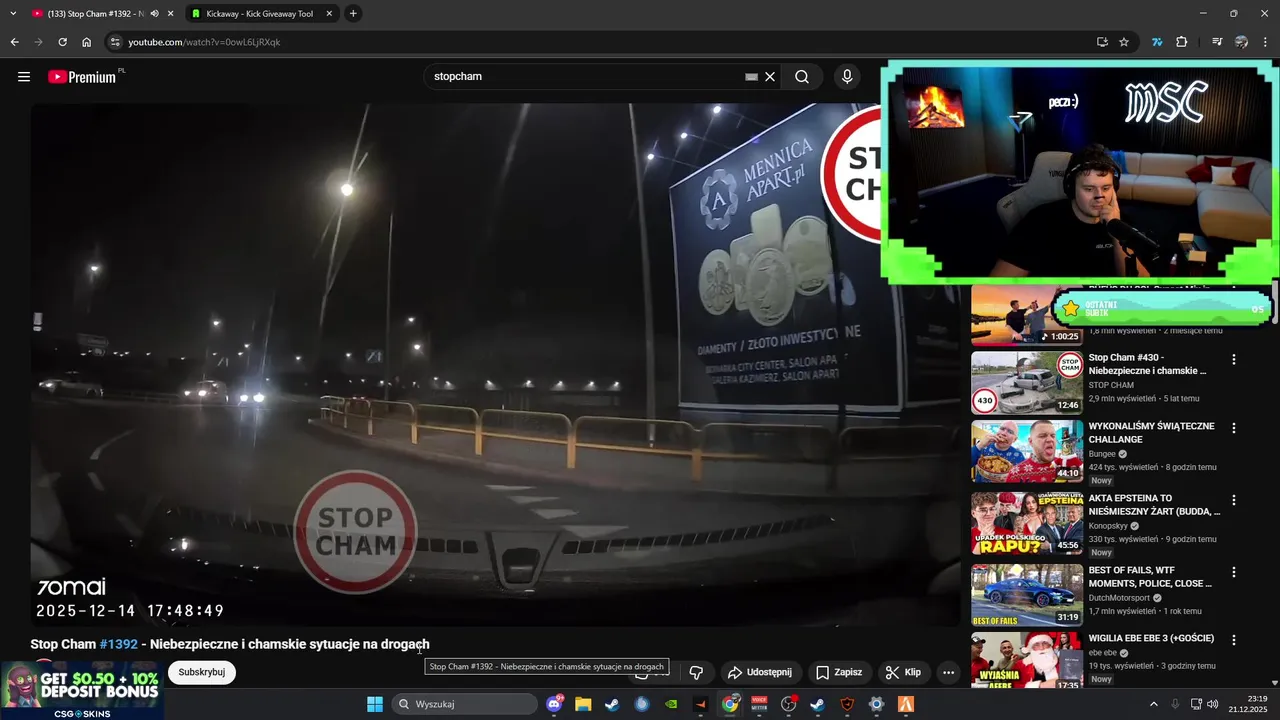Open options for the ebe ebe video
The height and width of the screenshot is (720, 1280).
[1234, 640]
